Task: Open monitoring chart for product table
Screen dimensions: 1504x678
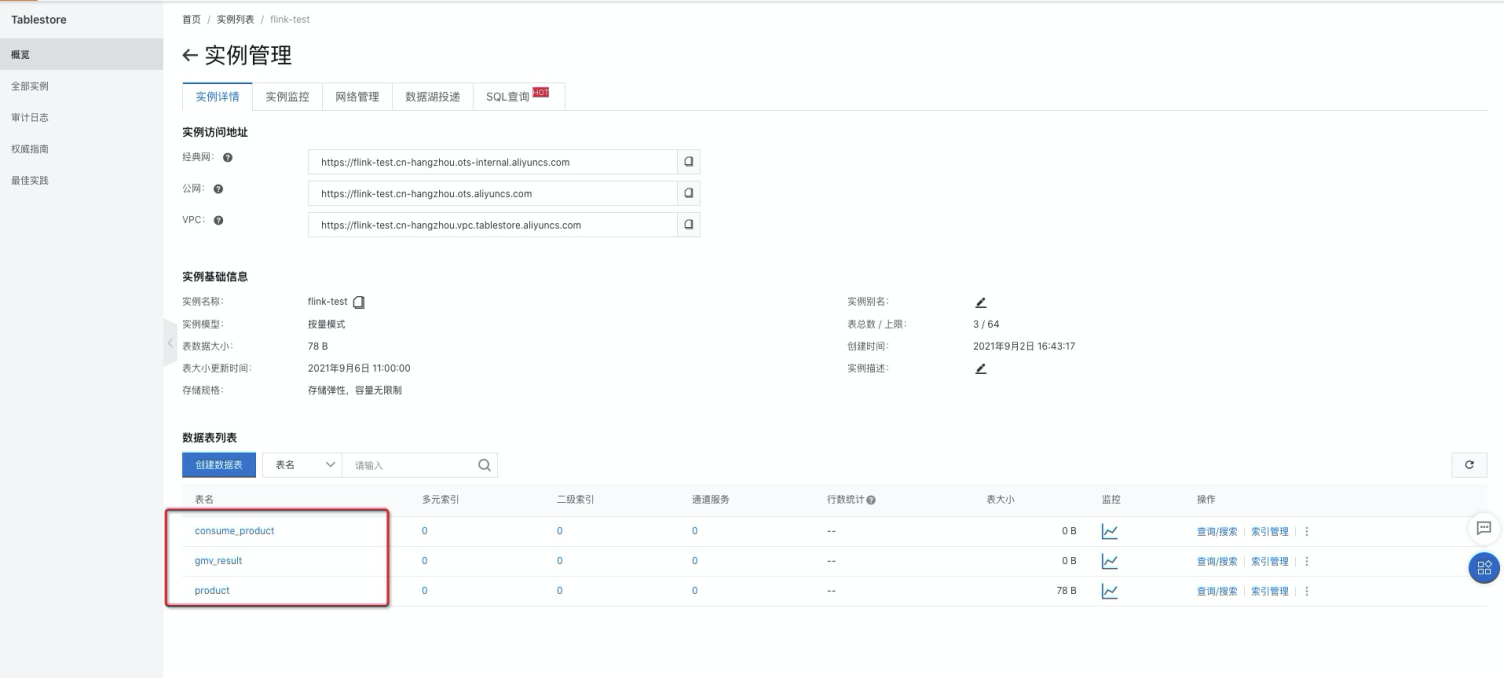Action: point(1109,591)
